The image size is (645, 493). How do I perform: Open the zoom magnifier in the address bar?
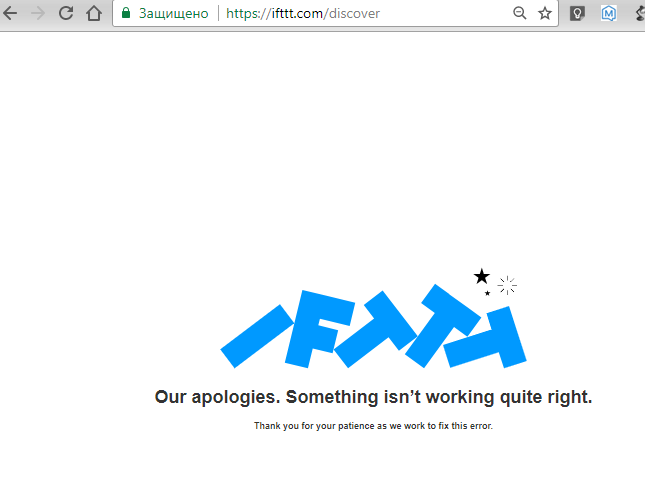coord(520,13)
